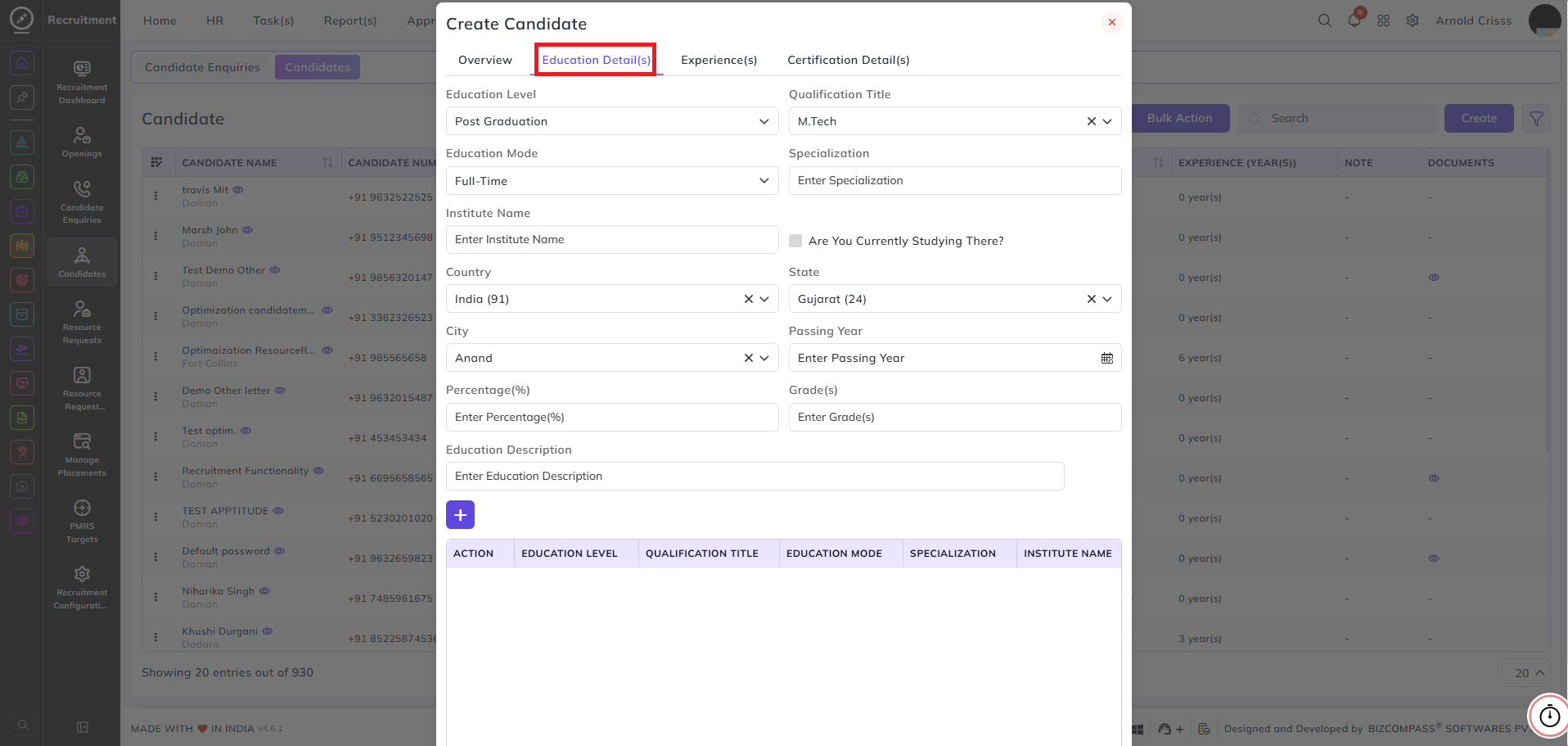This screenshot has width=1568, height=746.
Task: Click the Grade(s) input field
Action: coord(955,418)
